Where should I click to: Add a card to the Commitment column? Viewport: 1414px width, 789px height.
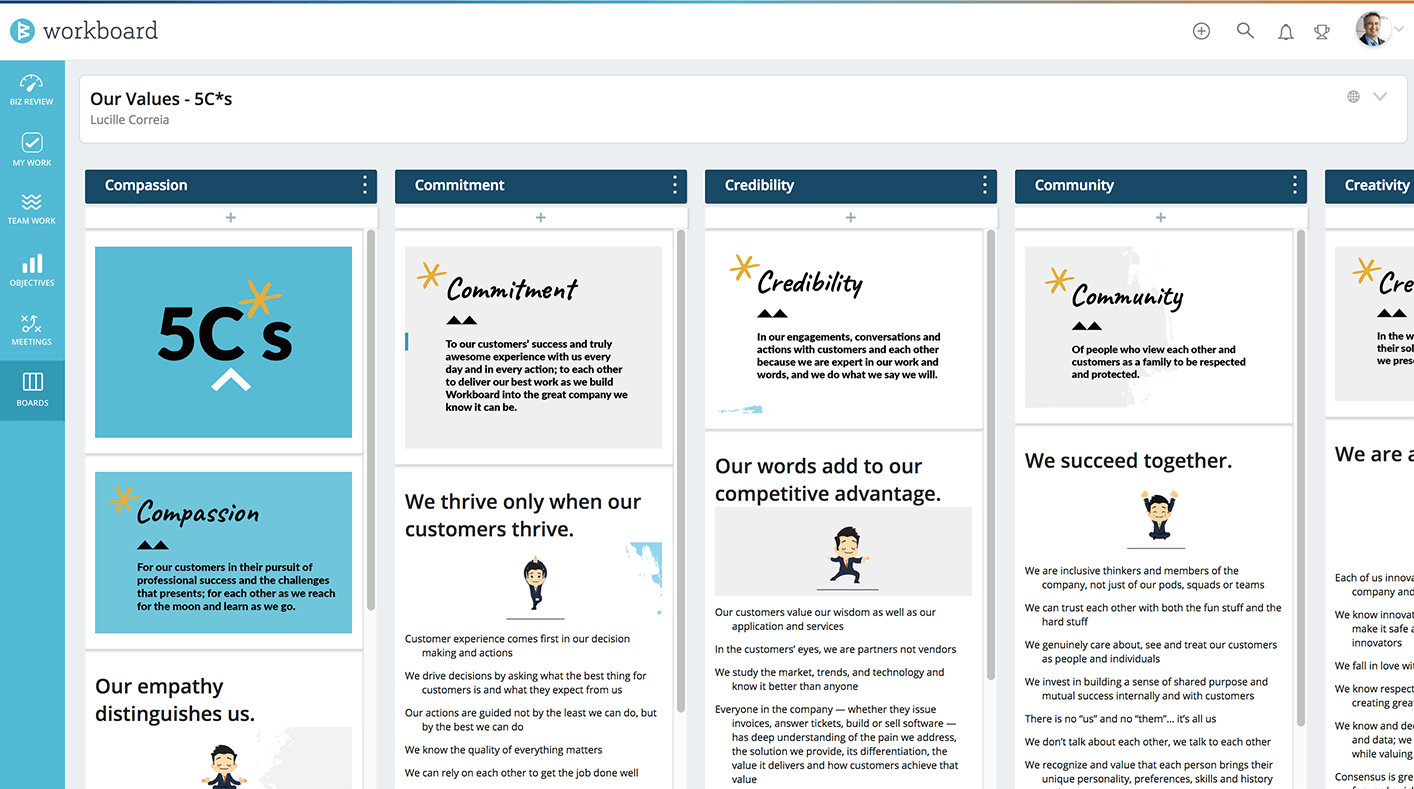coord(541,217)
